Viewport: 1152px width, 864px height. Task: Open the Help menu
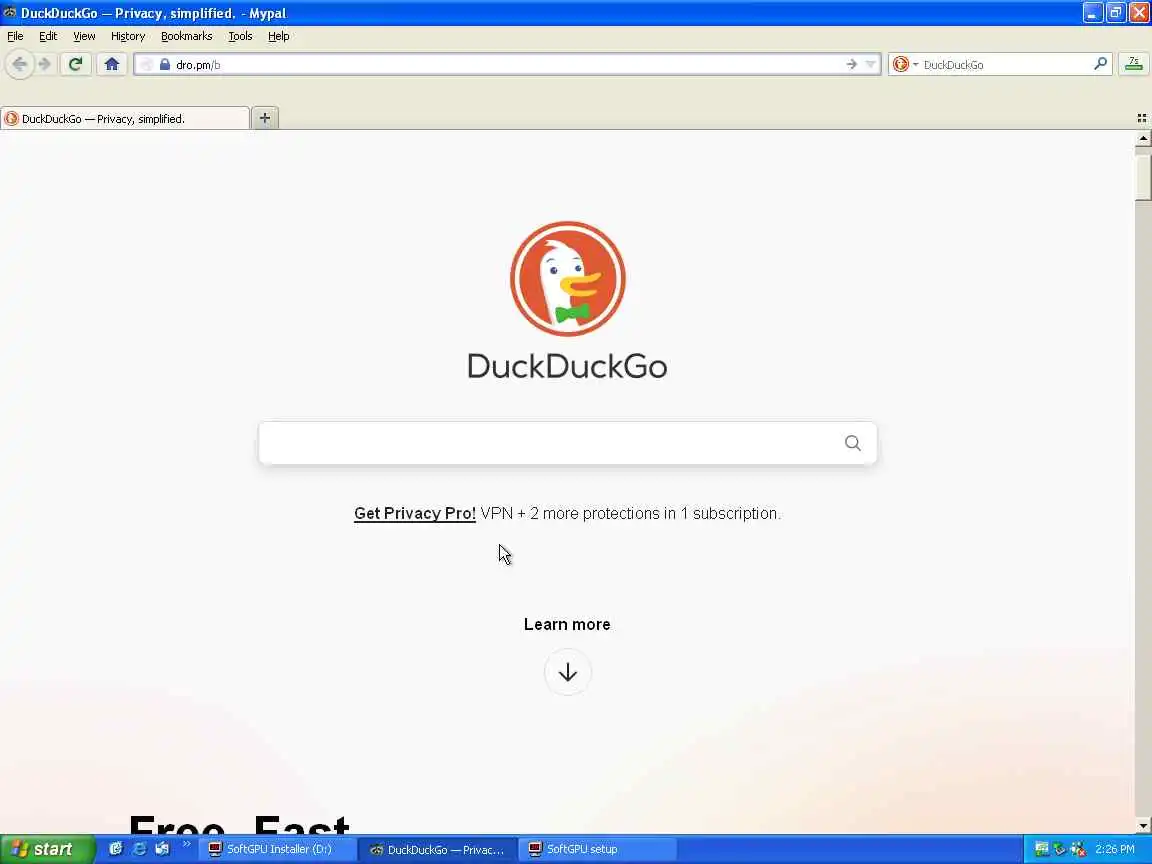click(278, 36)
